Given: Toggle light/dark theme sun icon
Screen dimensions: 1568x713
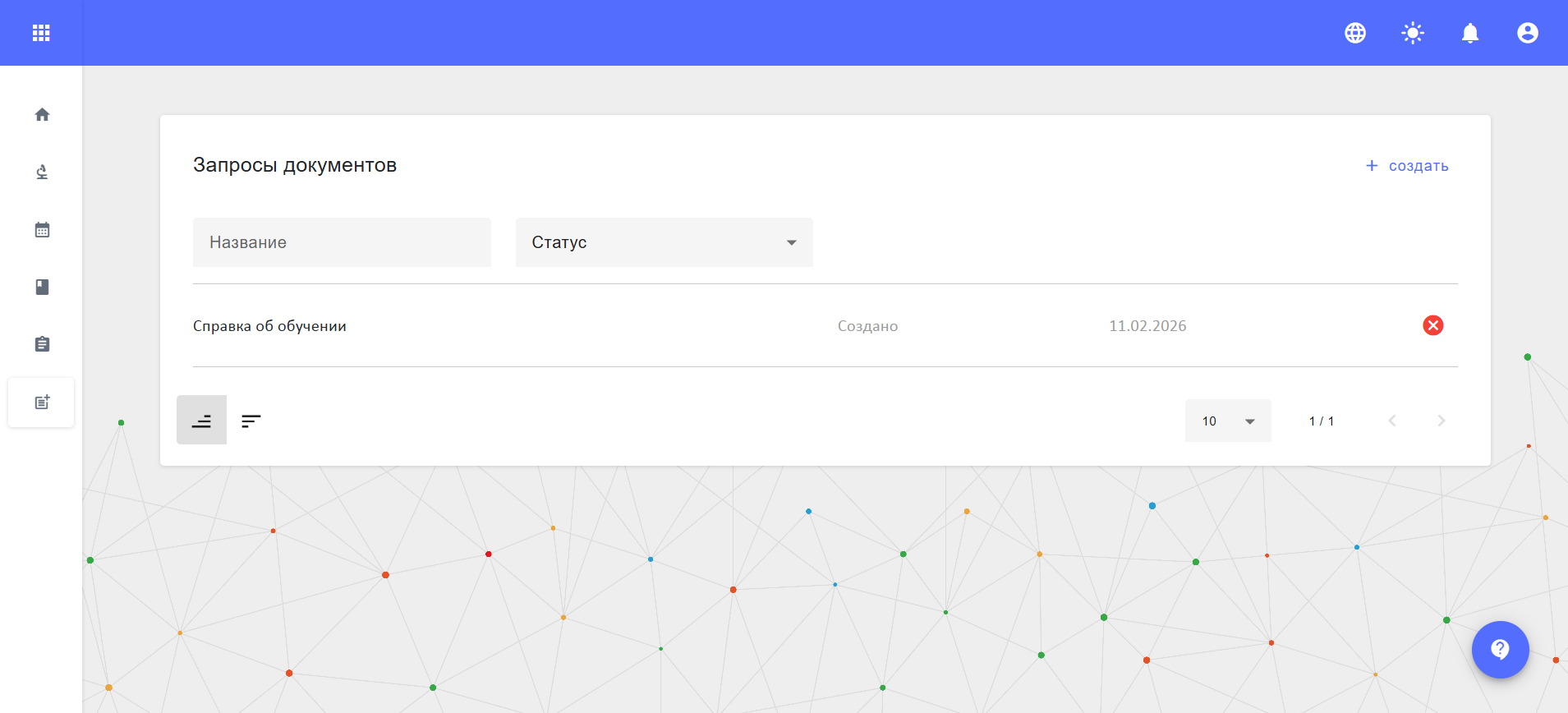Looking at the screenshot, I should tap(1413, 33).
